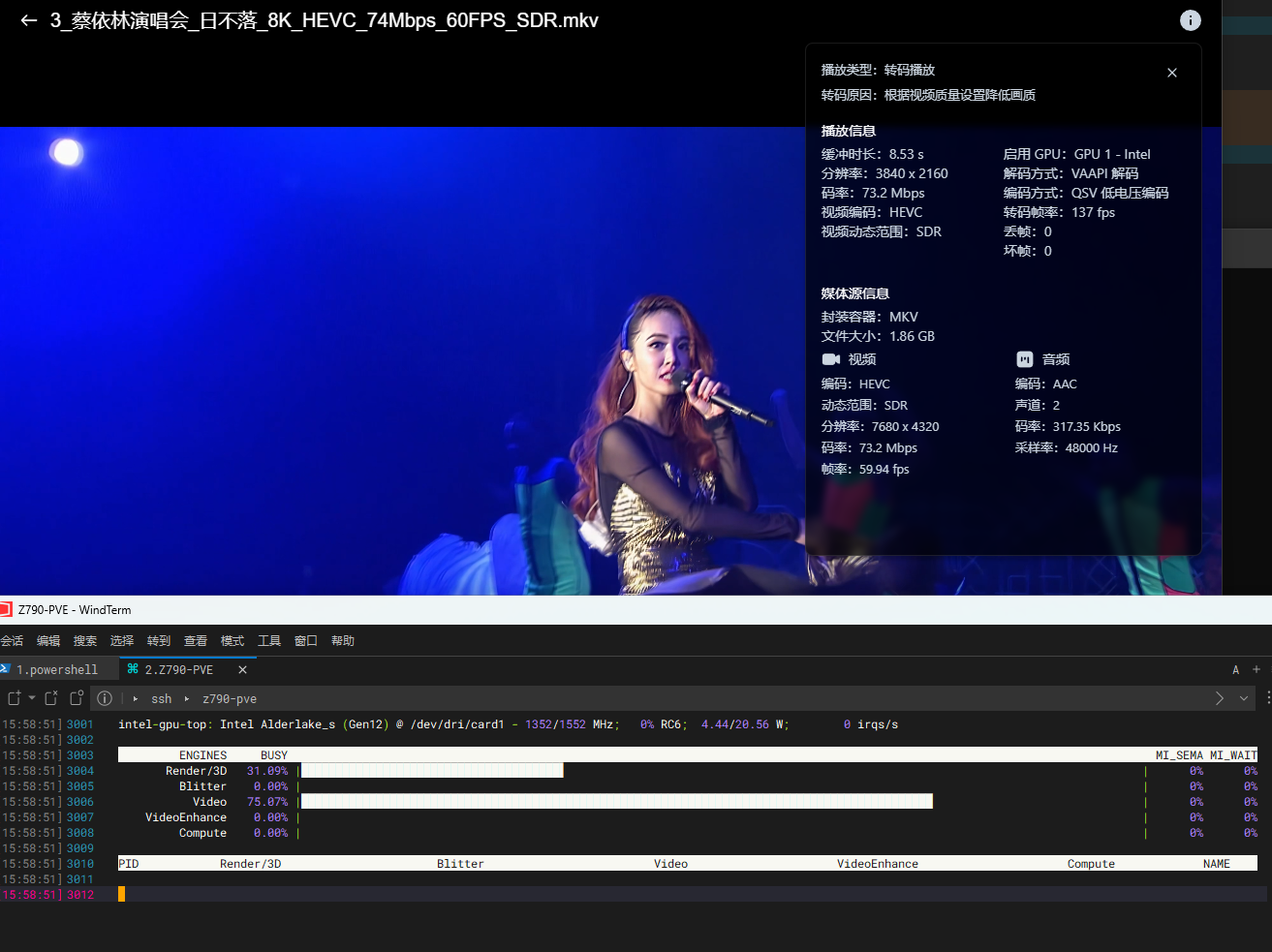The image size is (1272, 952).
Task: Click the duplicate session icon in toolbar
Action: (x=77, y=698)
